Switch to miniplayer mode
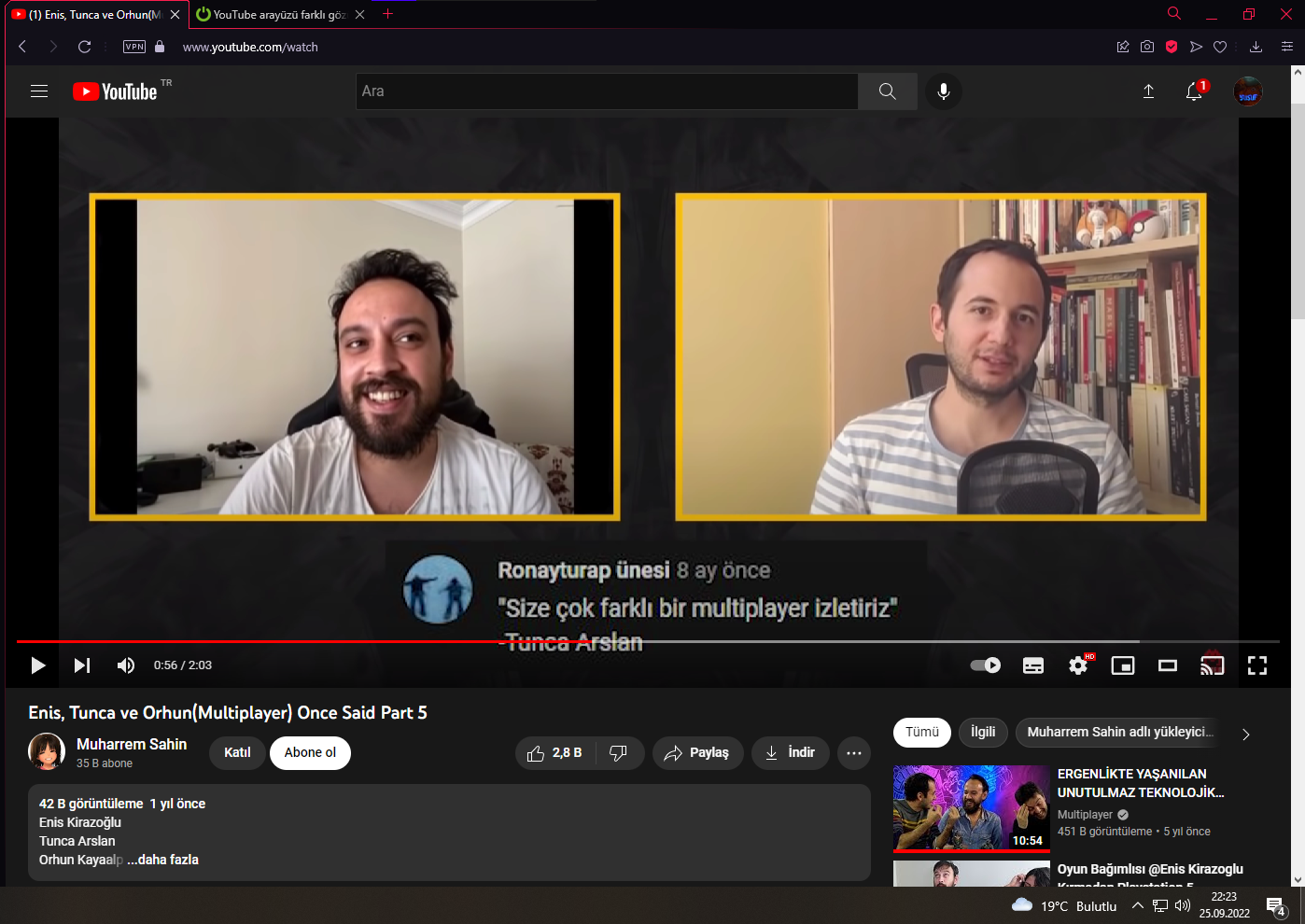 coord(1123,665)
